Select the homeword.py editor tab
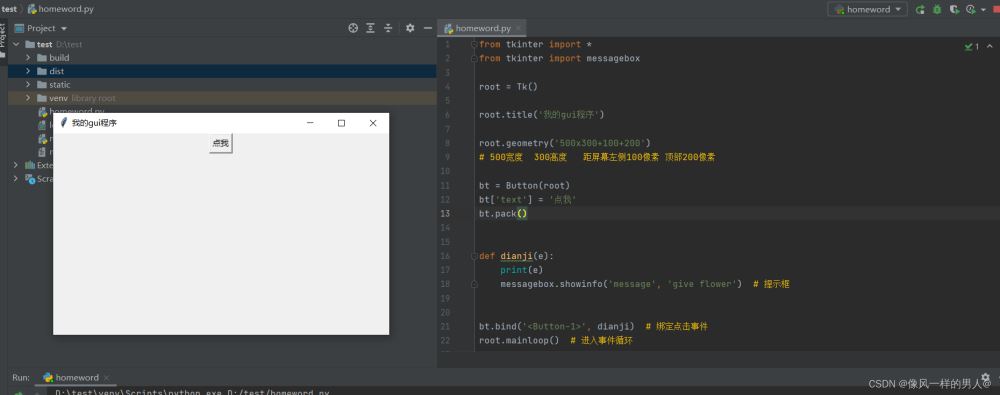 click(483, 28)
